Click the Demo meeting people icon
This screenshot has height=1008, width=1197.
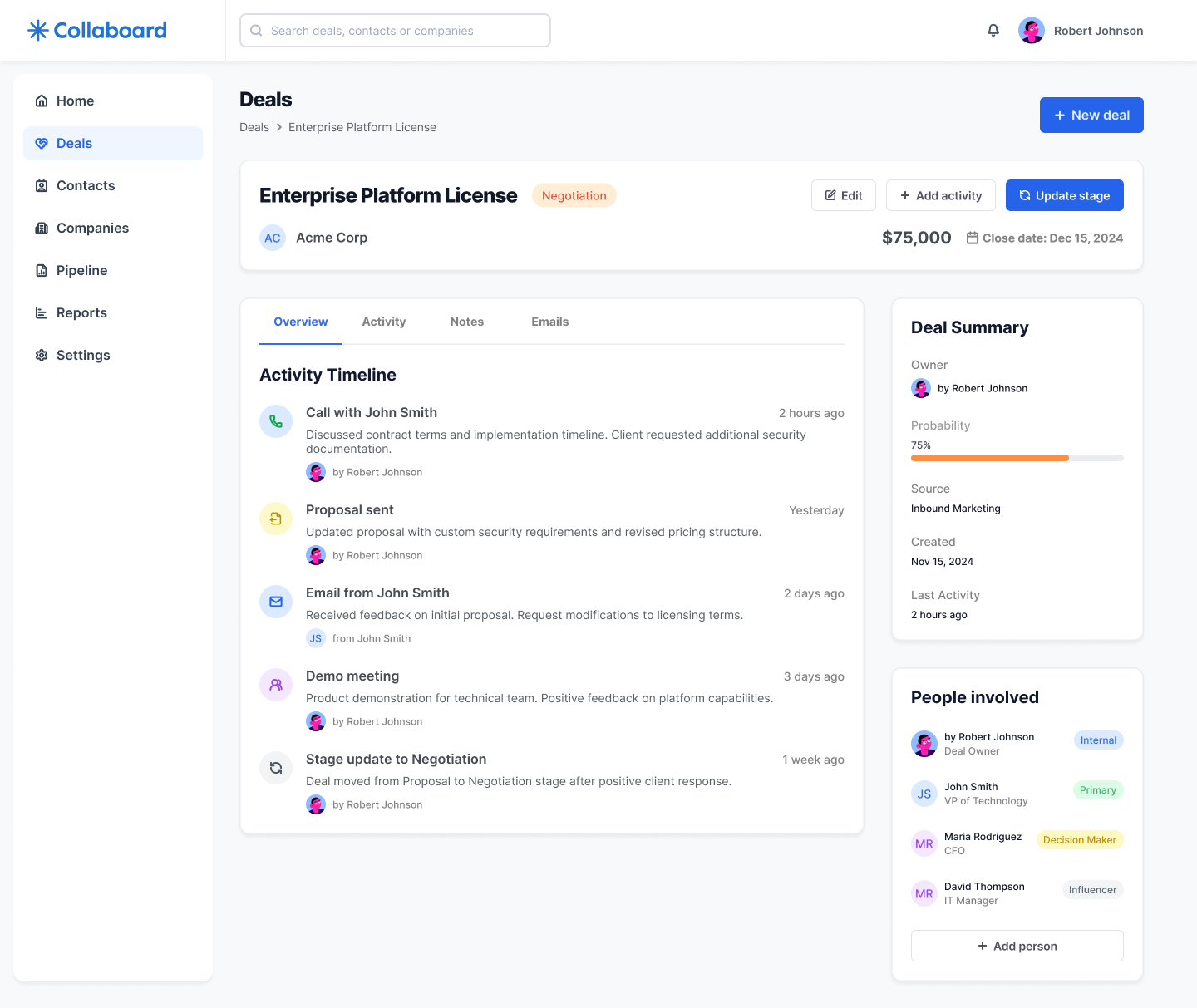[x=275, y=685]
